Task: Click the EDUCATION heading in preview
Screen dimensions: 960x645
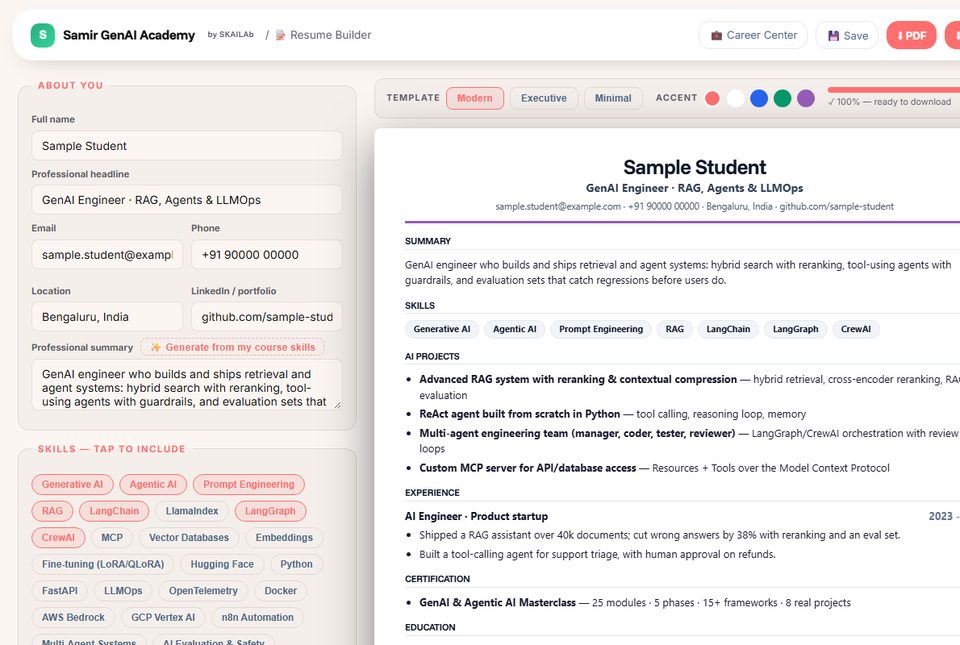Action: pyautogui.click(x=430, y=627)
